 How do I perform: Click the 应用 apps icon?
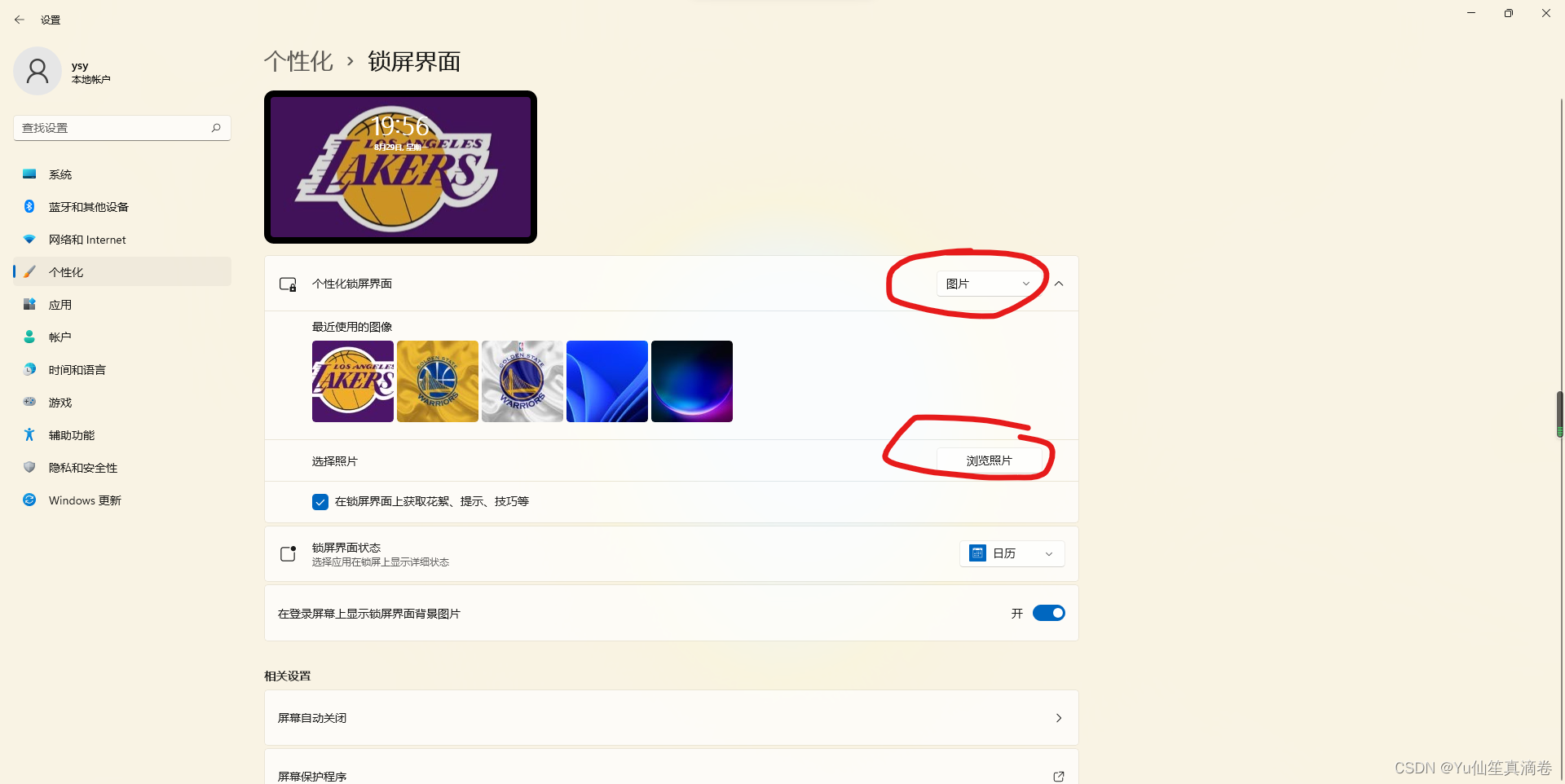[x=29, y=304]
